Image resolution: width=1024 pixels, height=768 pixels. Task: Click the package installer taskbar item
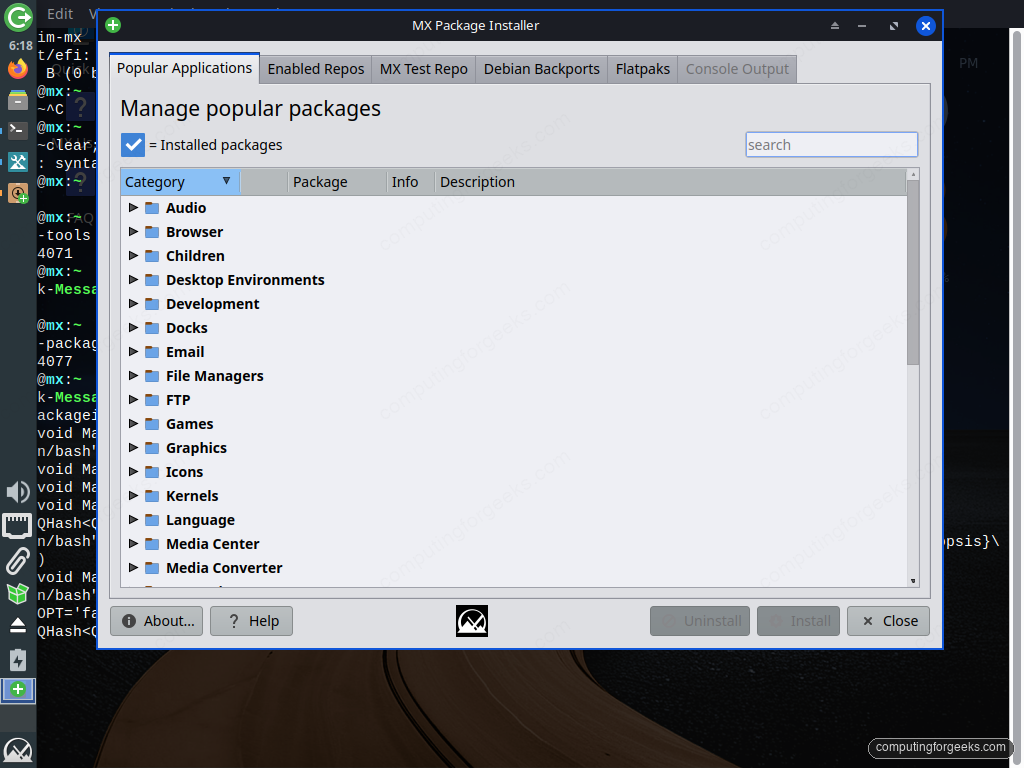coord(18,690)
